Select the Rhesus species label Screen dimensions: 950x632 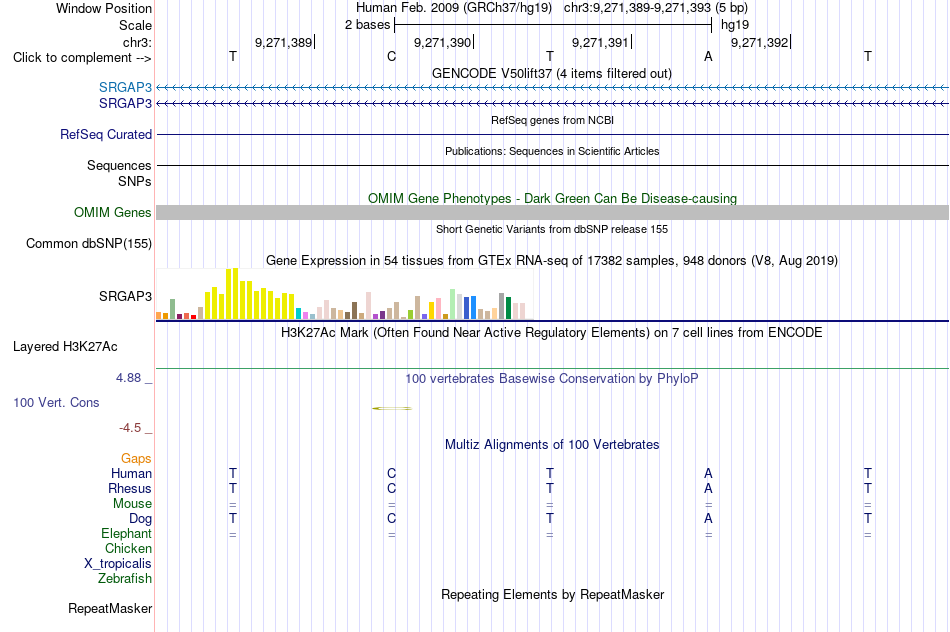point(130,489)
